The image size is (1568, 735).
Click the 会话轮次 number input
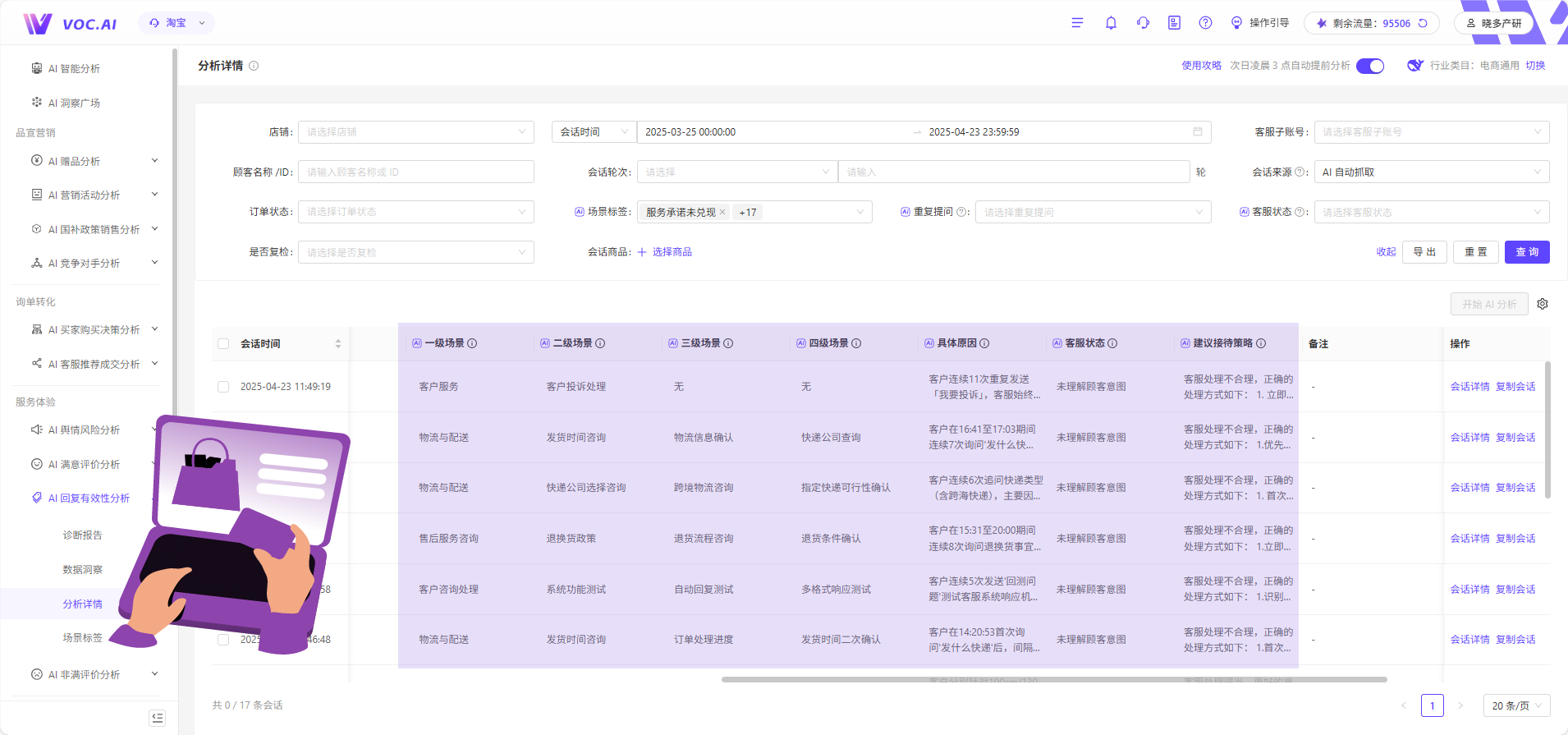click(x=1014, y=172)
